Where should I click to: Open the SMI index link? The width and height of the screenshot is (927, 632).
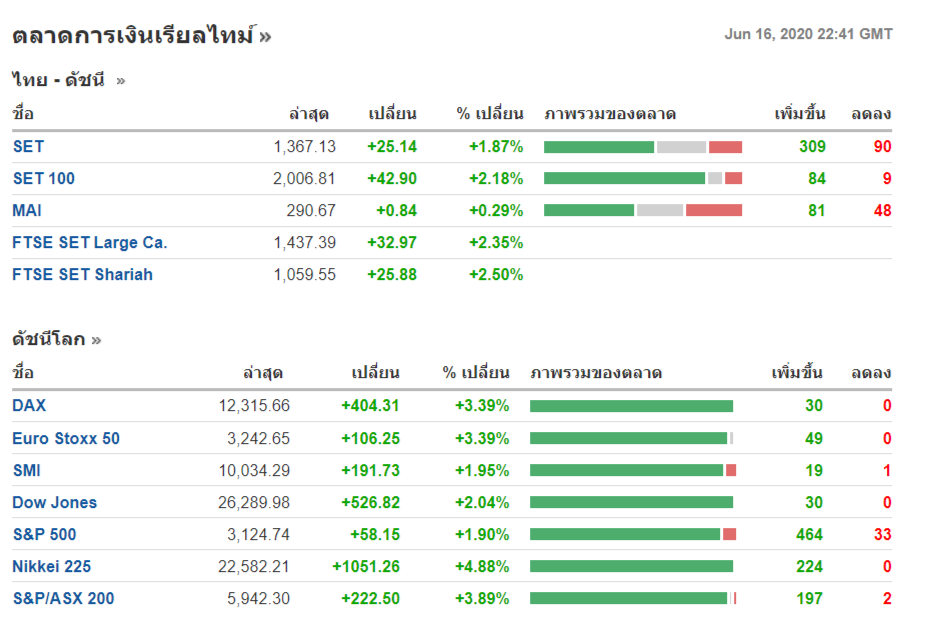(26, 470)
